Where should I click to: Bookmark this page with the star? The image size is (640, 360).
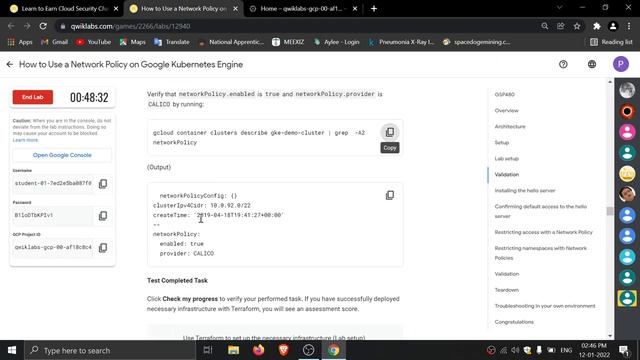577,26
